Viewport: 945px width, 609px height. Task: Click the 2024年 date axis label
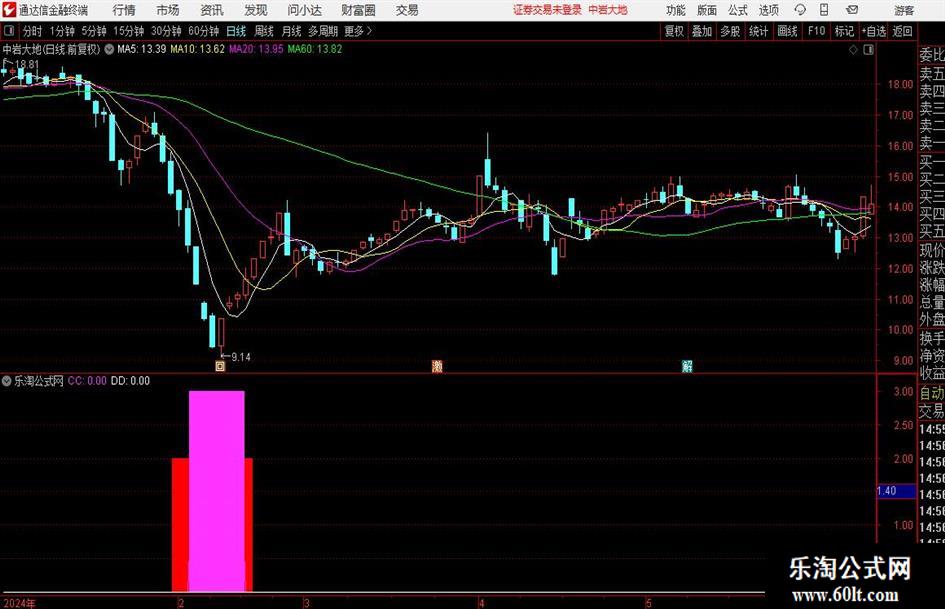(19, 603)
